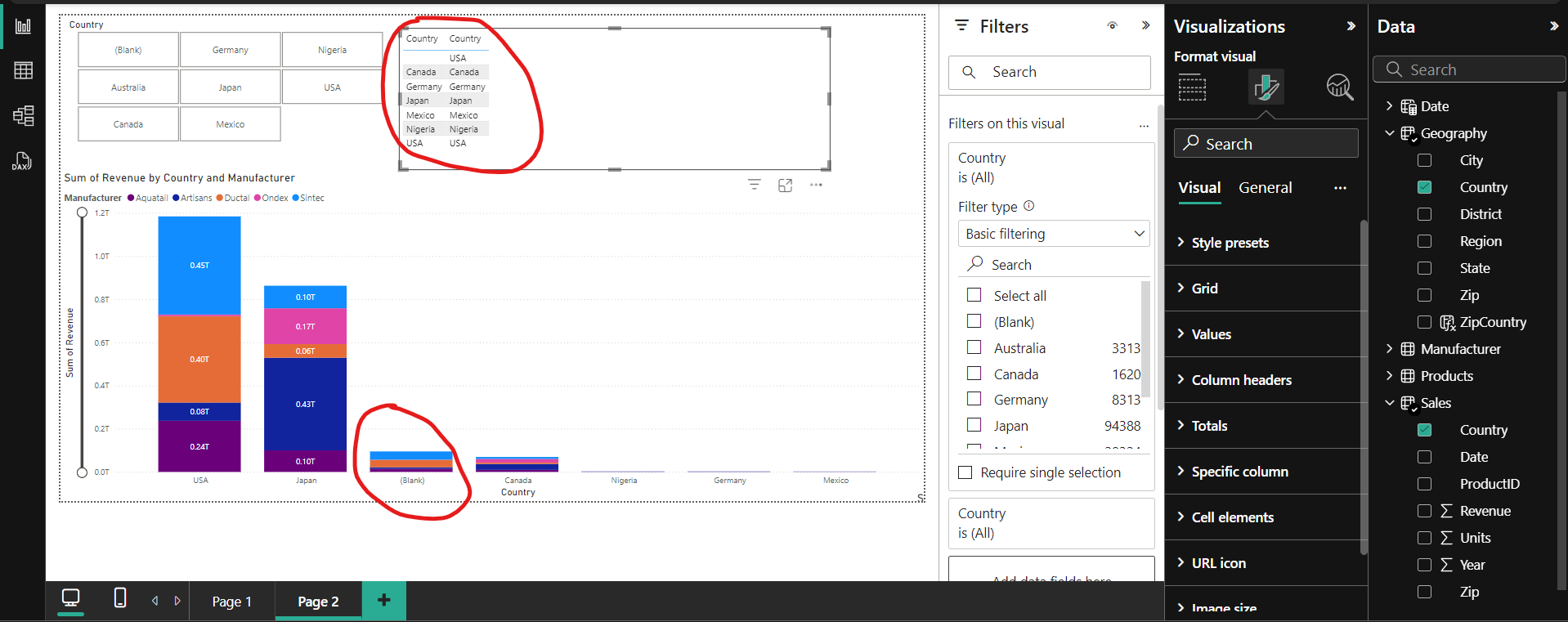Click the USA Sintec bar segment 0.45T

(199, 266)
